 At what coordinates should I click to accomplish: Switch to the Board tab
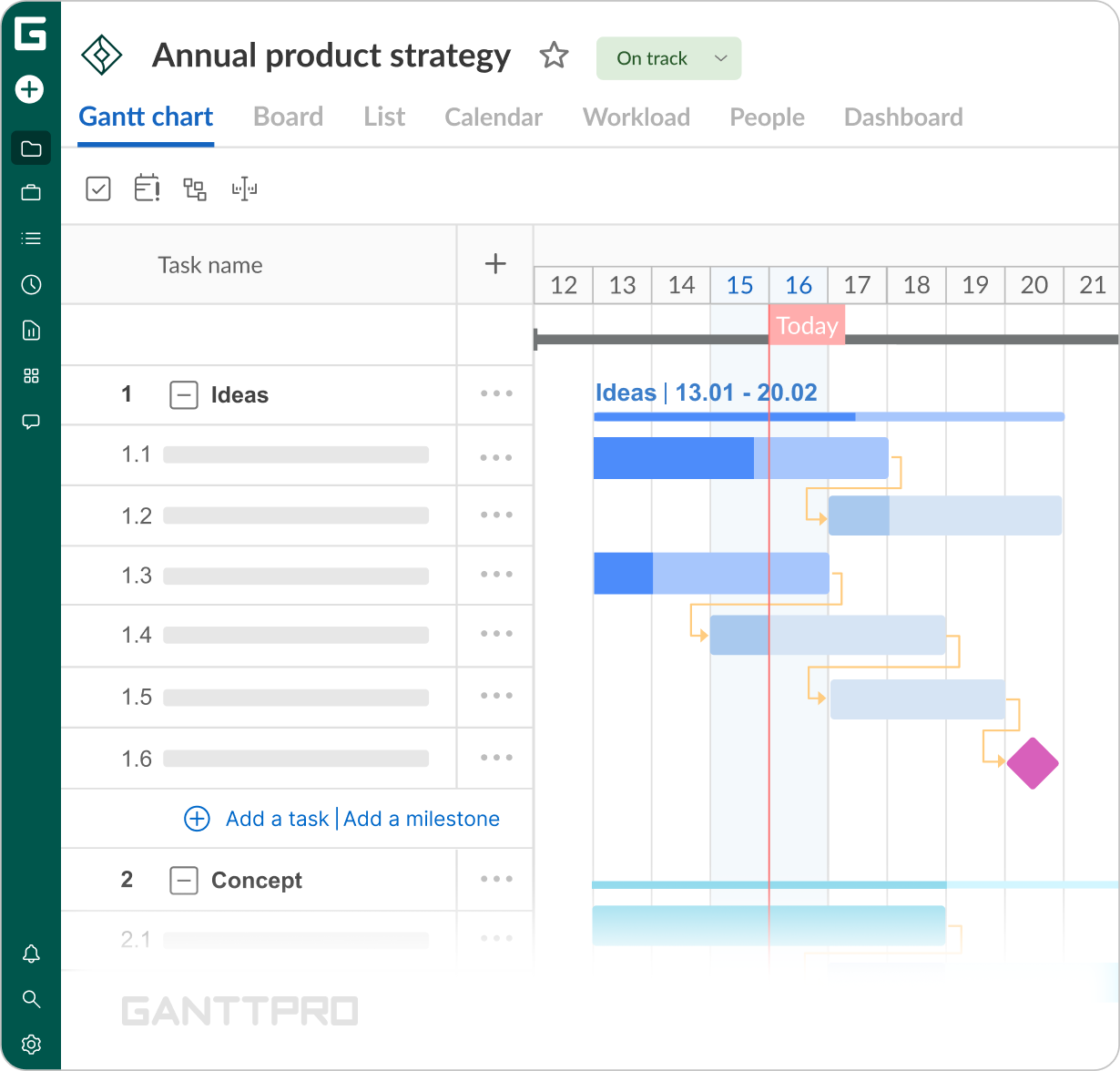point(288,117)
